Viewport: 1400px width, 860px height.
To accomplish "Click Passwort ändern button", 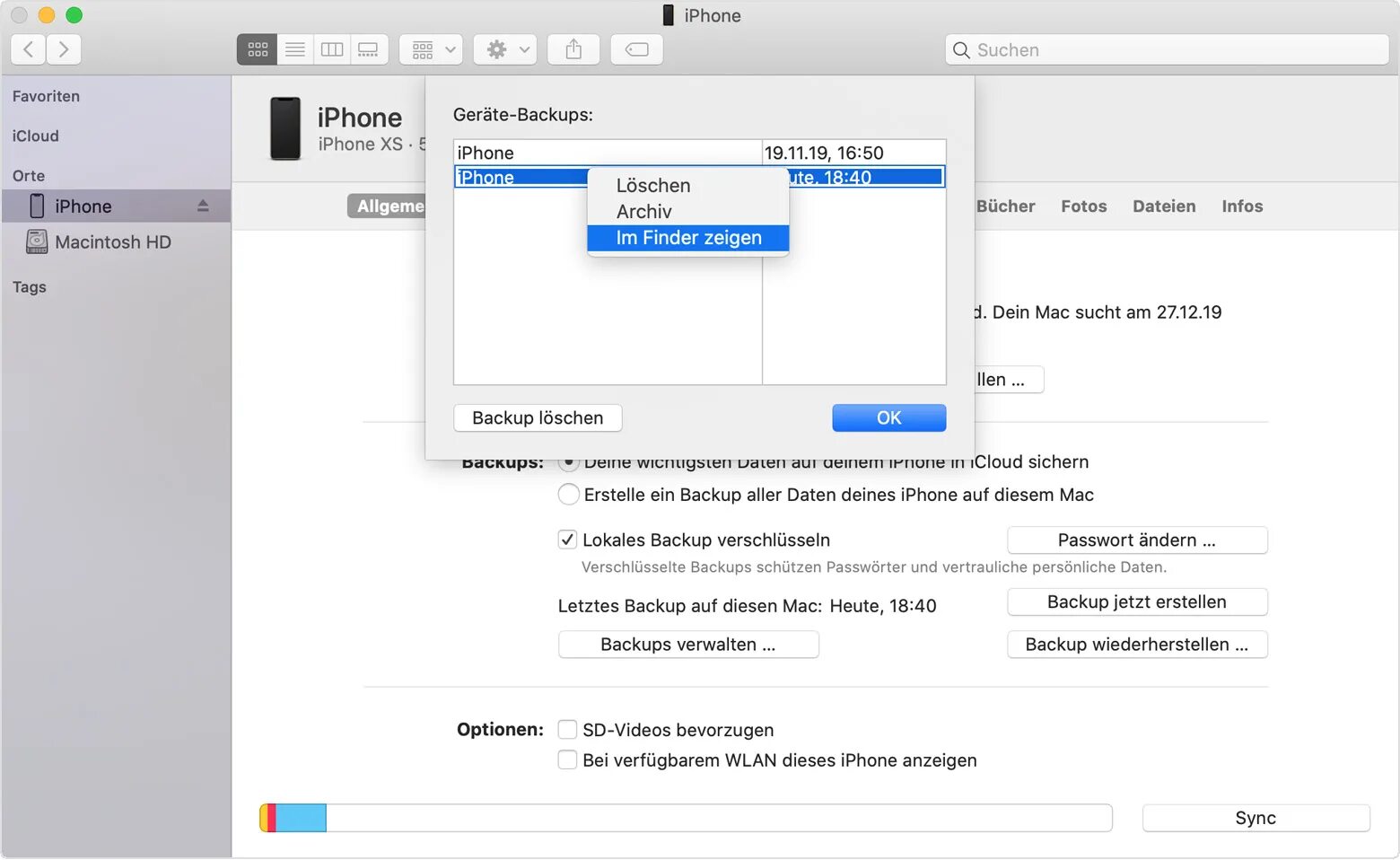I will pyautogui.click(x=1137, y=540).
